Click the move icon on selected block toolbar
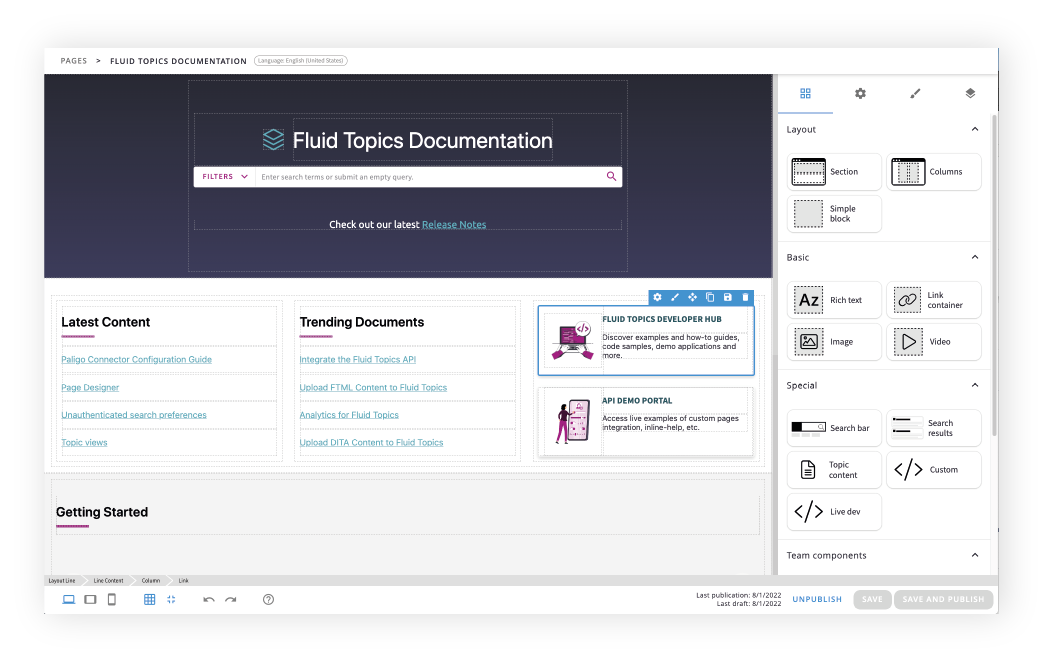1052x663 pixels. [692, 297]
